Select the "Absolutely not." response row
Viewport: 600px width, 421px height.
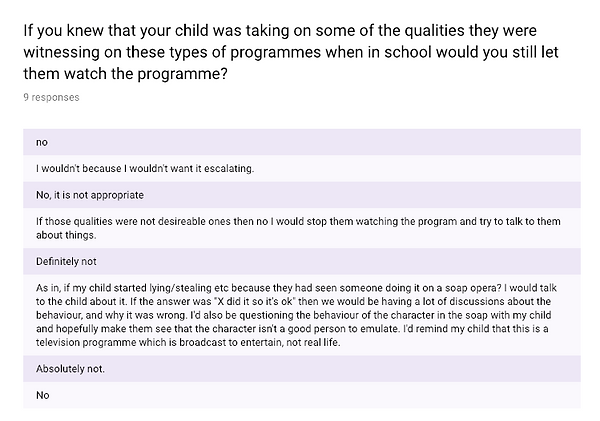302,369
